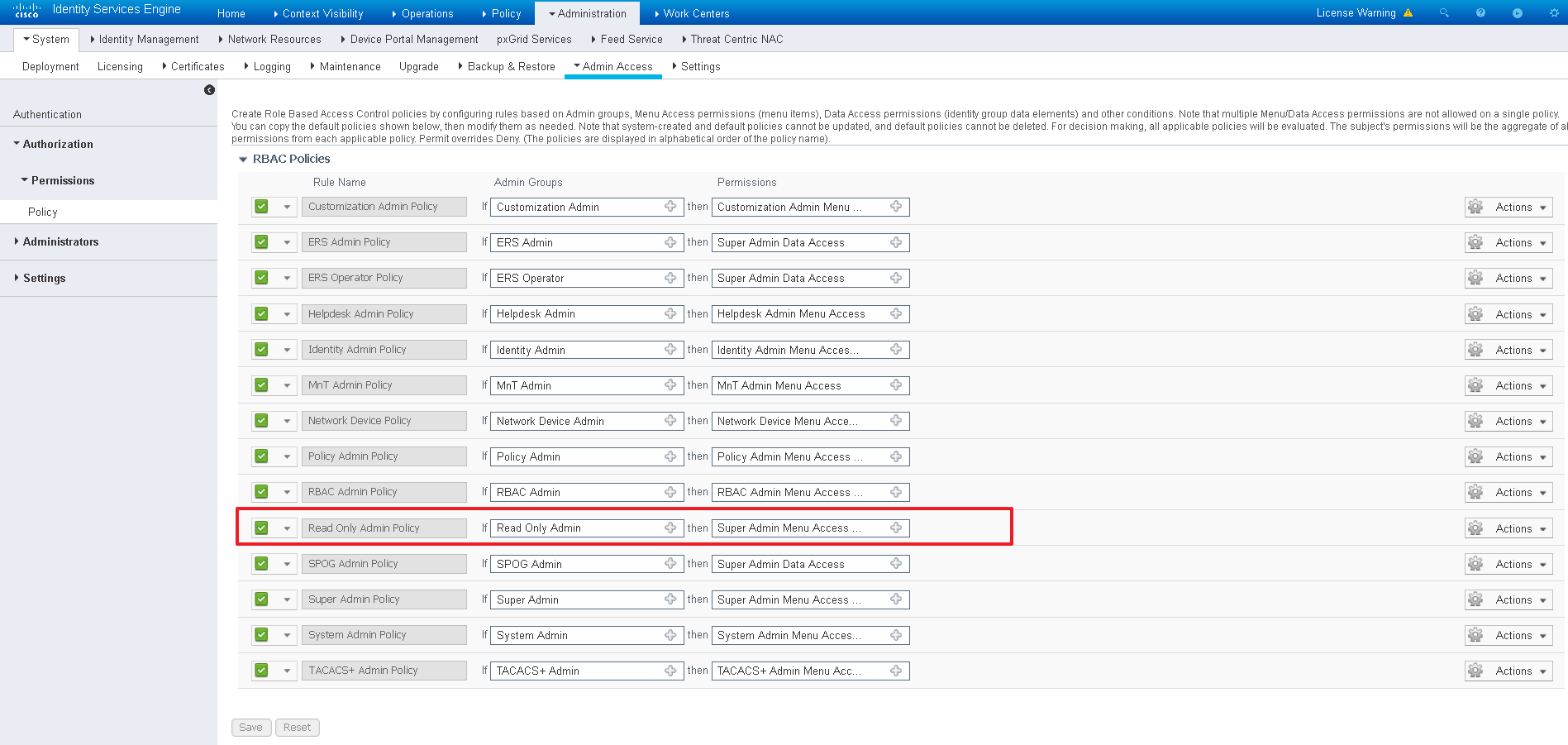
Task: Click plus icon in Policy Admin group field
Action: click(x=670, y=456)
